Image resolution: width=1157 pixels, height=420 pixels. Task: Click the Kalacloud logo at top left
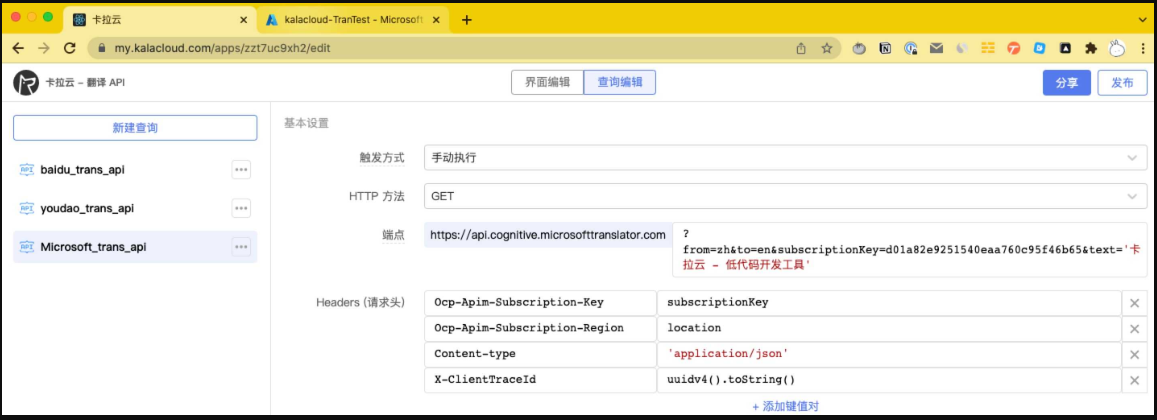[x=26, y=83]
